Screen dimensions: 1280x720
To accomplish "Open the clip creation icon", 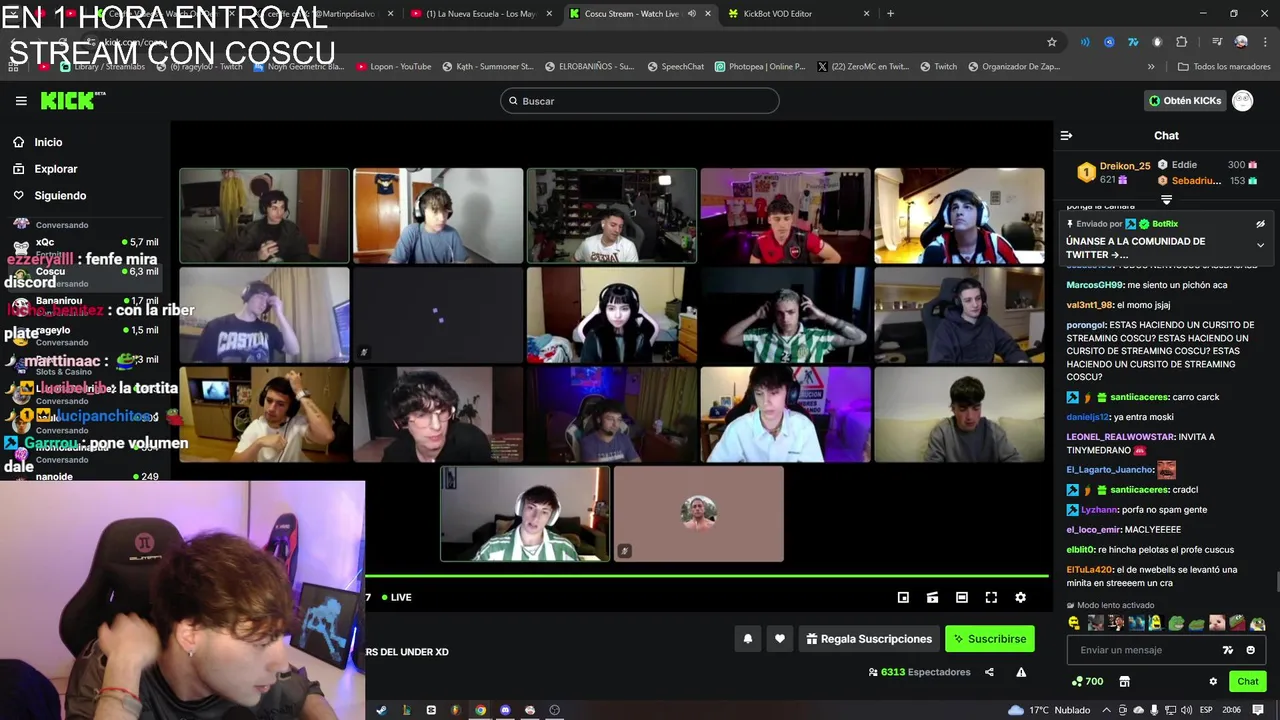I will [x=932, y=597].
